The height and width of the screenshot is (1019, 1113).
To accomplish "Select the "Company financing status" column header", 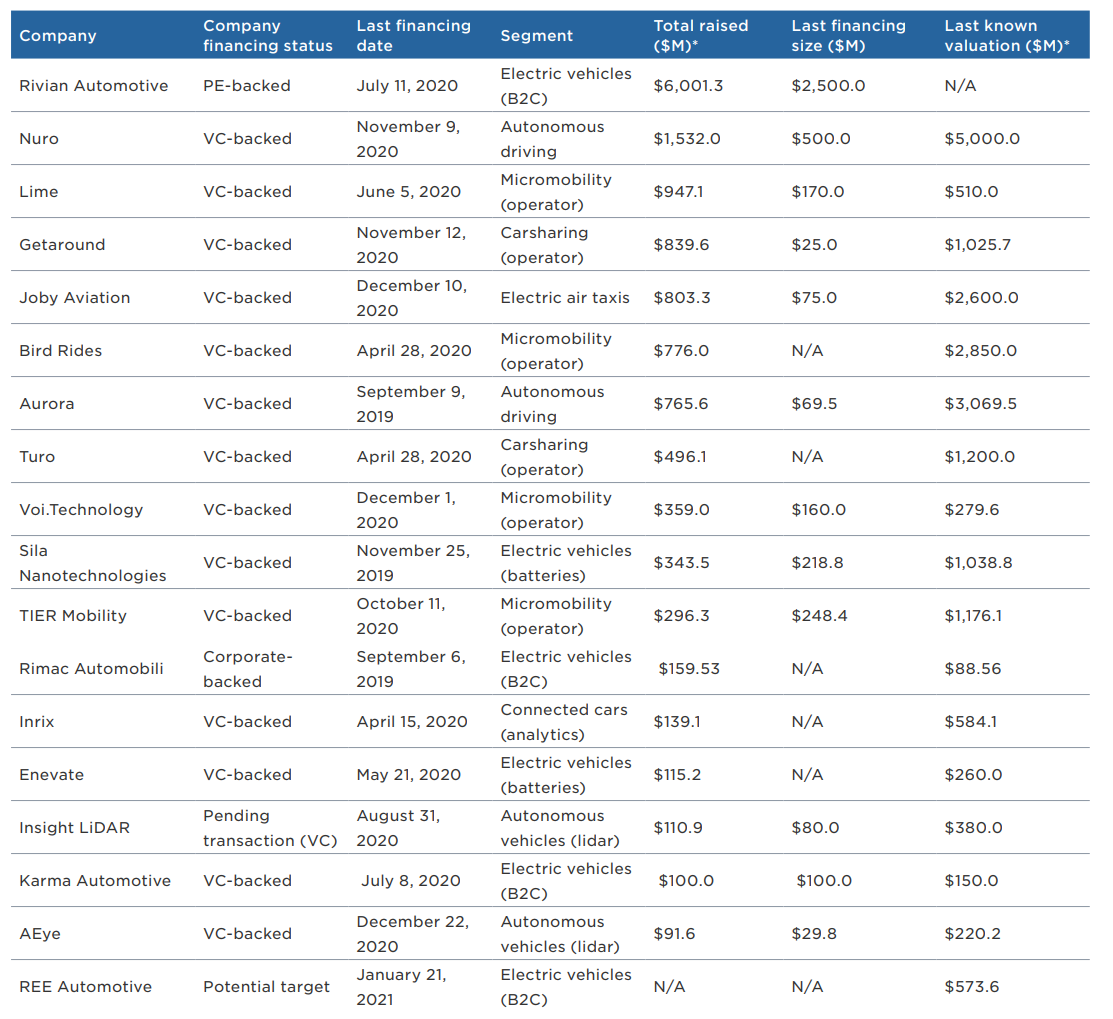I will point(268,35).
